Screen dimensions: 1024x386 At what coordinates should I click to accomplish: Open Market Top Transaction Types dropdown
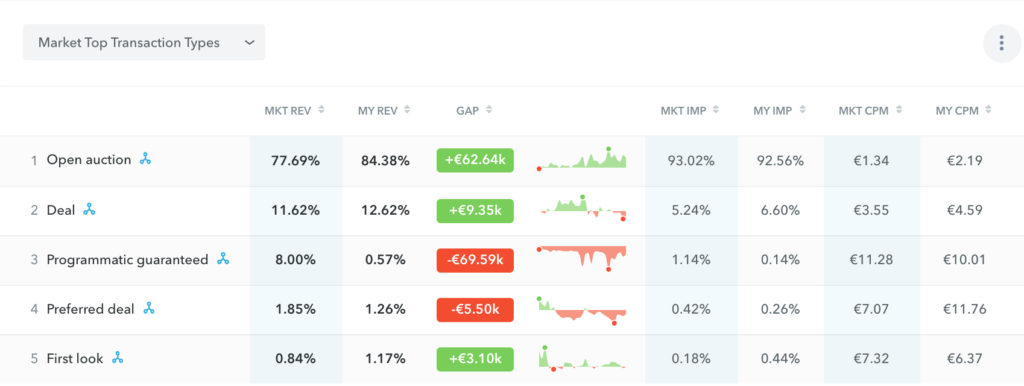coord(144,42)
